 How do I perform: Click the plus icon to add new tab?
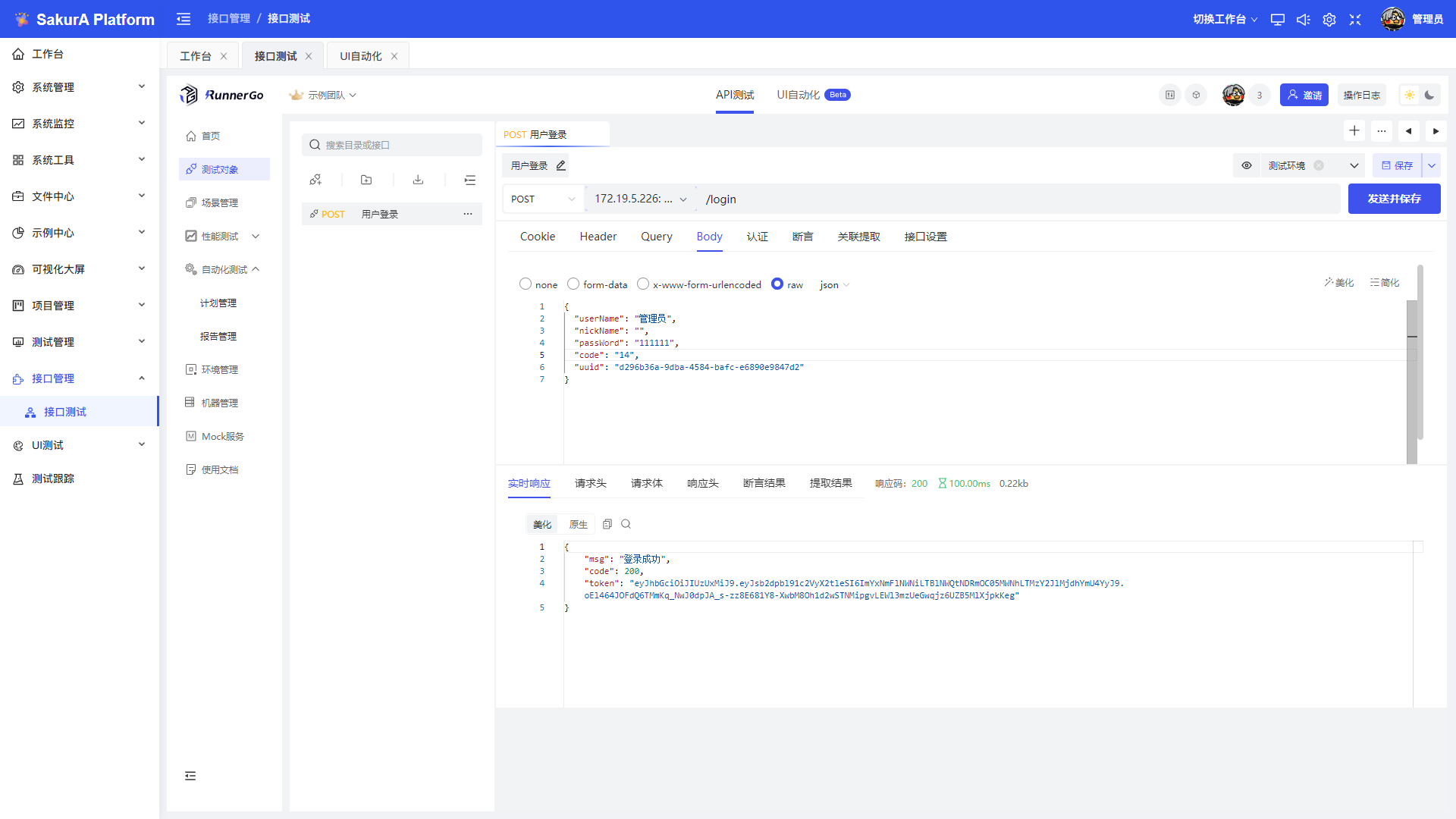[1354, 130]
